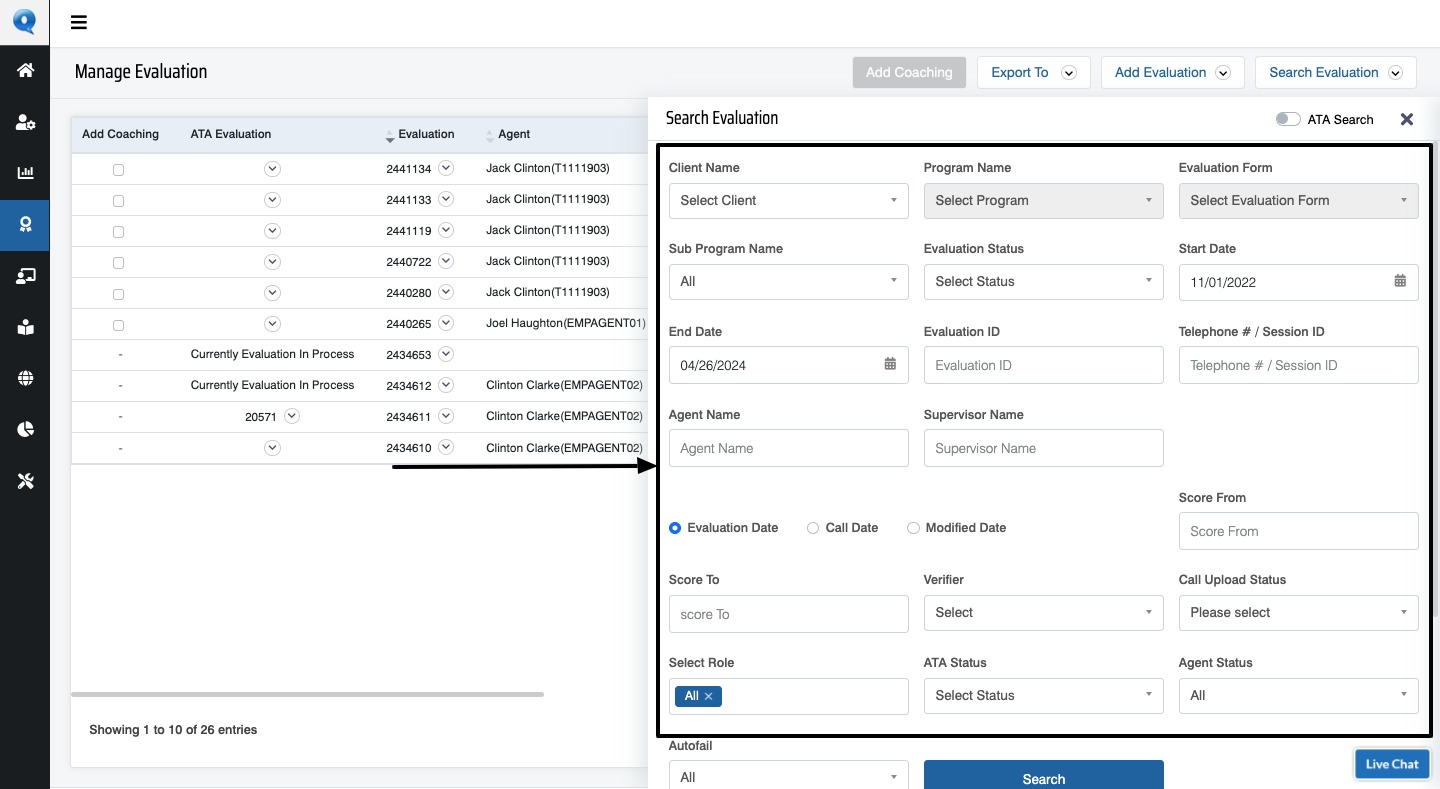Select the Call Date radio button

[x=813, y=528]
